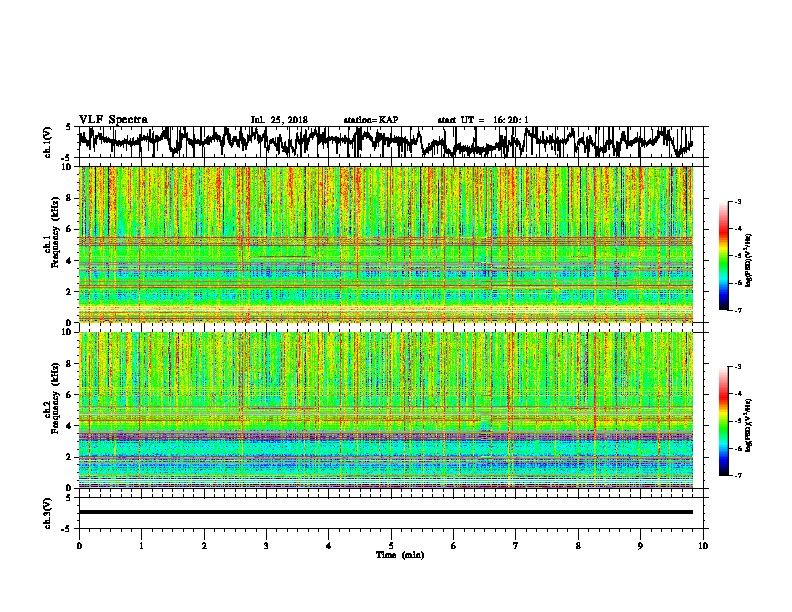This screenshot has width=792, height=612.
Task: Select the "Time (min)" axis title
Action: [x=400, y=555]
